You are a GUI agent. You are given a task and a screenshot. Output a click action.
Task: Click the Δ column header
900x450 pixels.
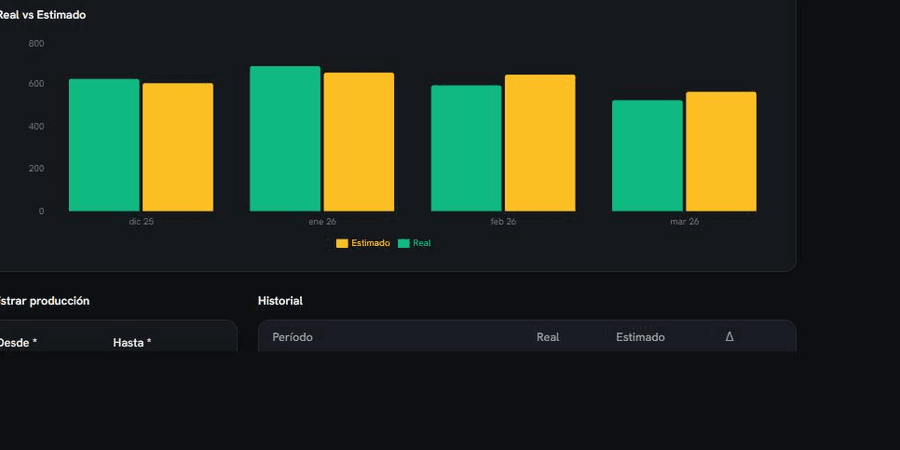pos(729,337)
